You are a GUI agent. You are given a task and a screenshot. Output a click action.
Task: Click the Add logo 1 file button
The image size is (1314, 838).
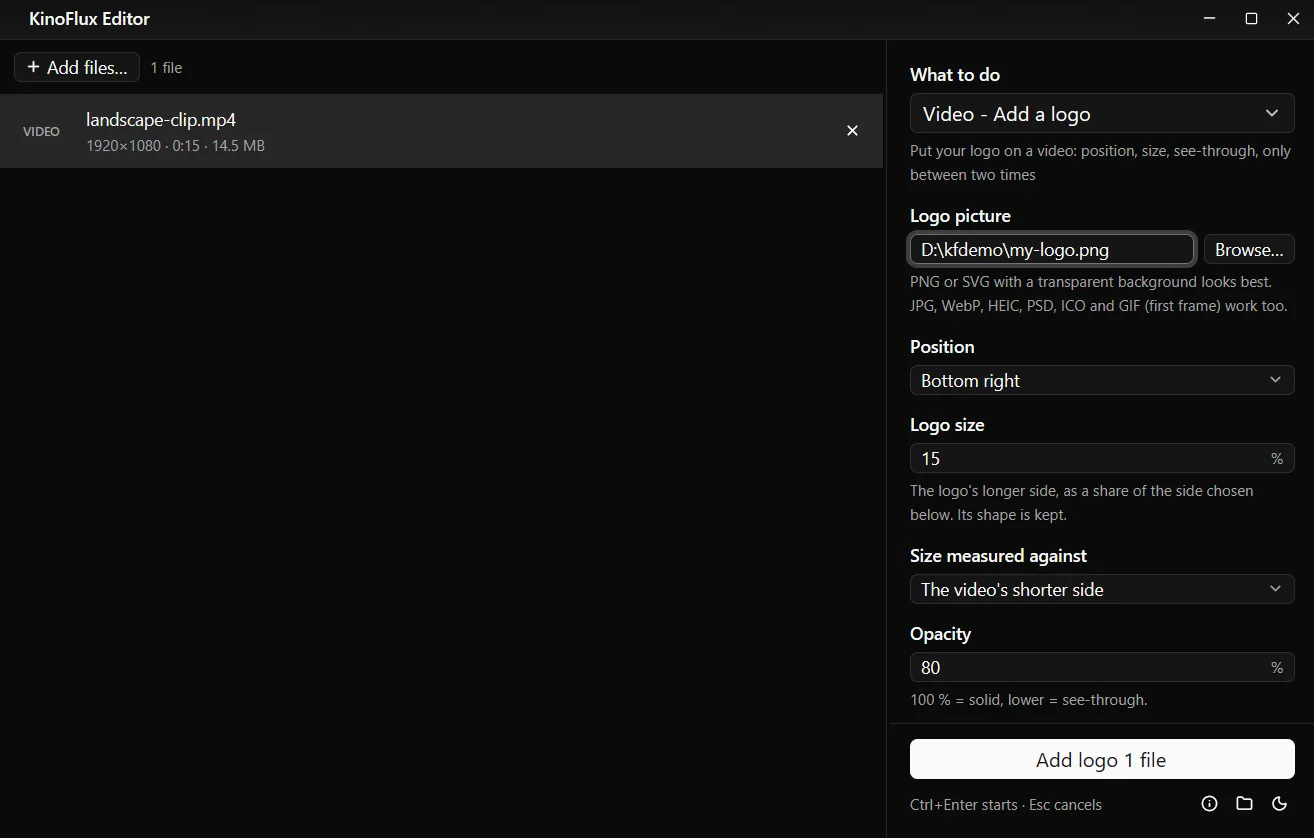click(x=1102, y=759)
